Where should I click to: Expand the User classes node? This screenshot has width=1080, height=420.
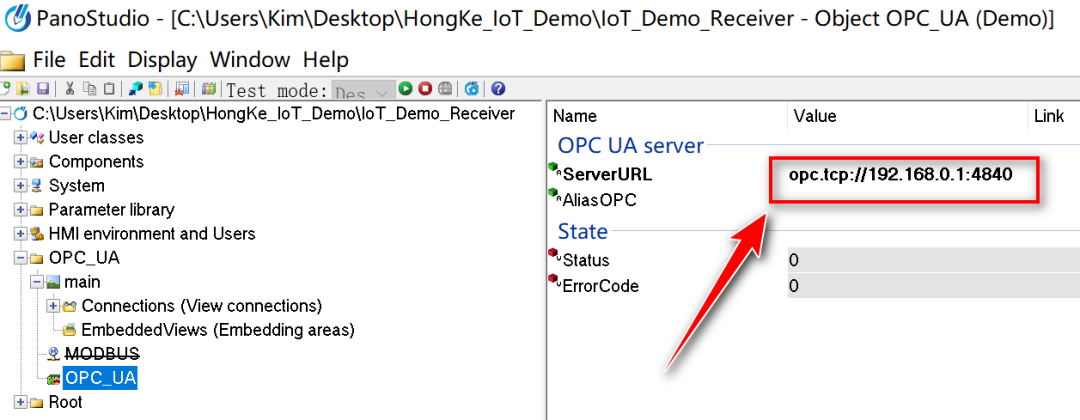(x=21, y=138)
